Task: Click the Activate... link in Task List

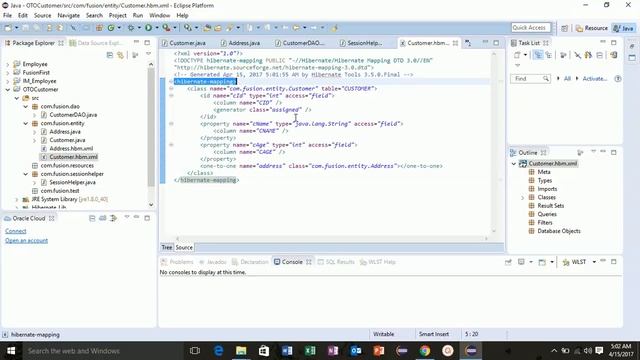Action: 595,78
